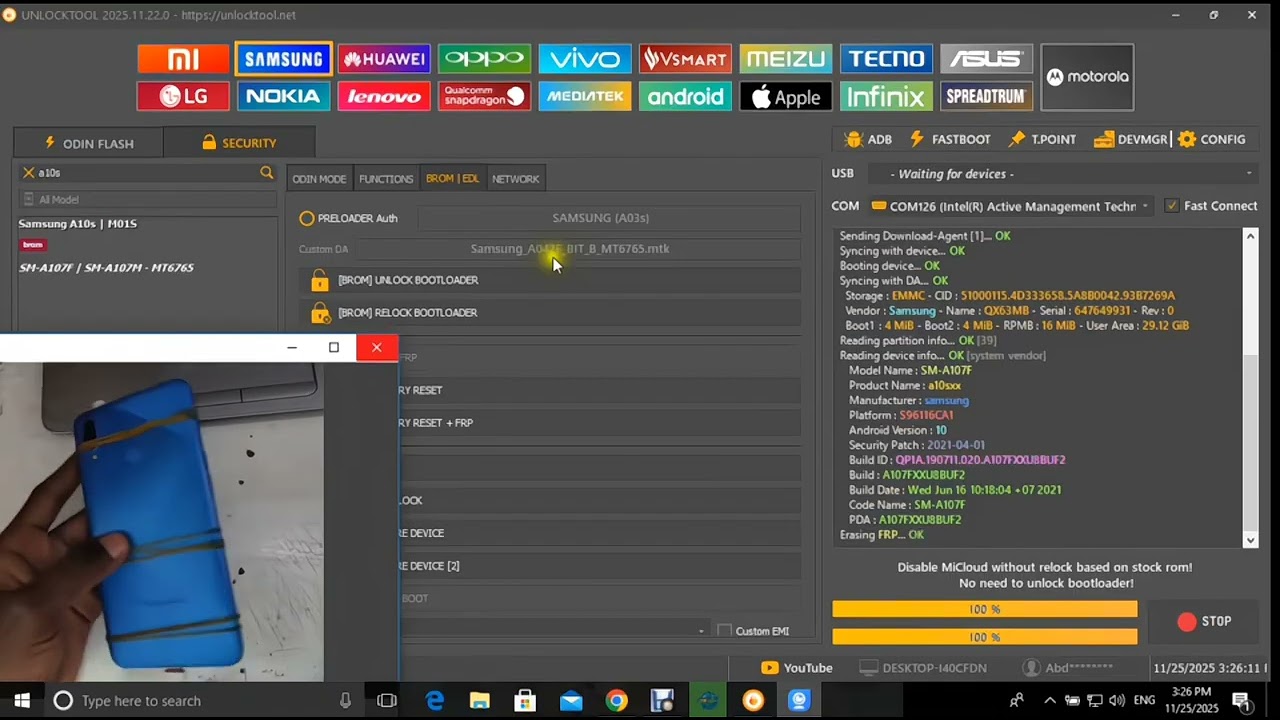
Task: Open Google Chrome from the taskbar
Action: point(616,701)
